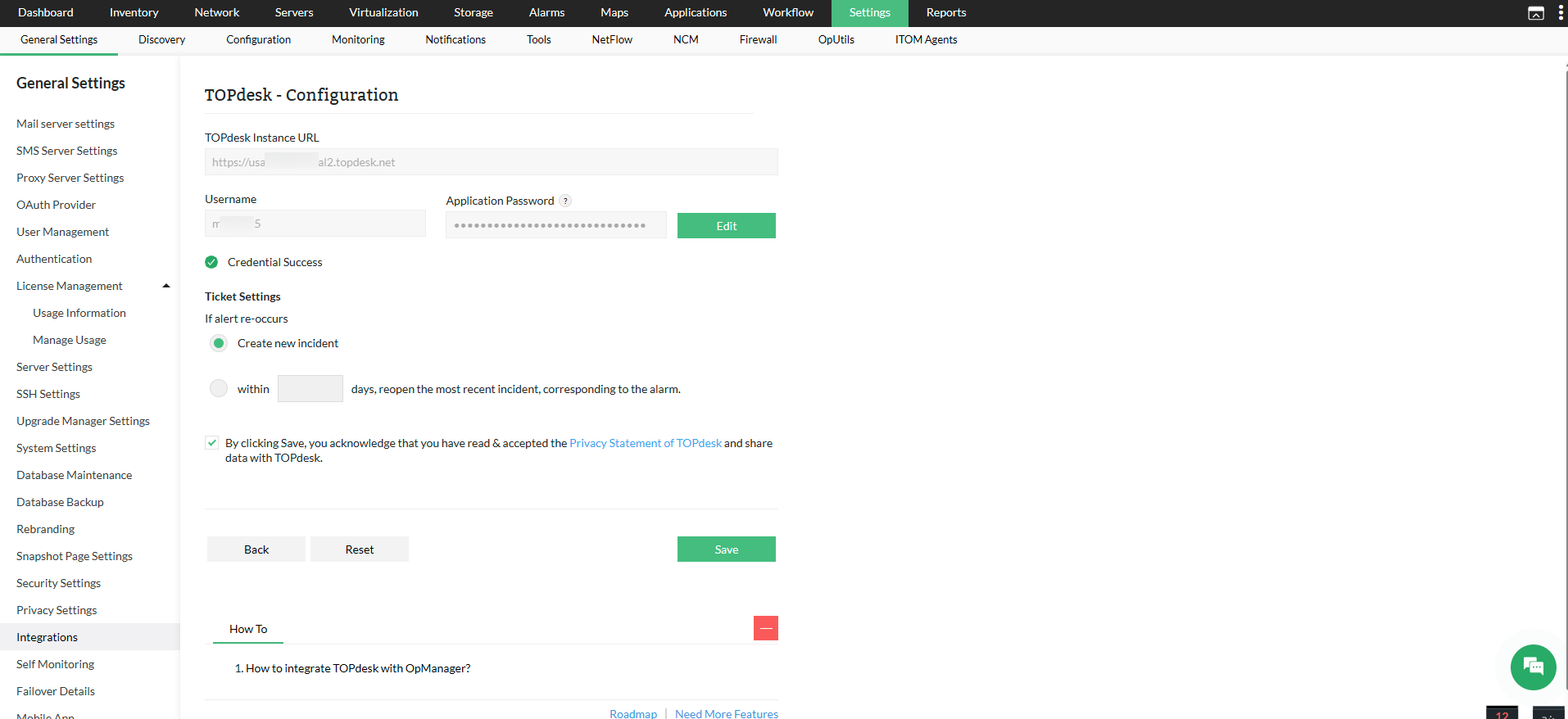The width and height of the screenshot is (1568, 719).
Task: Open the Alarms top menu
Action: coord(547,12)
